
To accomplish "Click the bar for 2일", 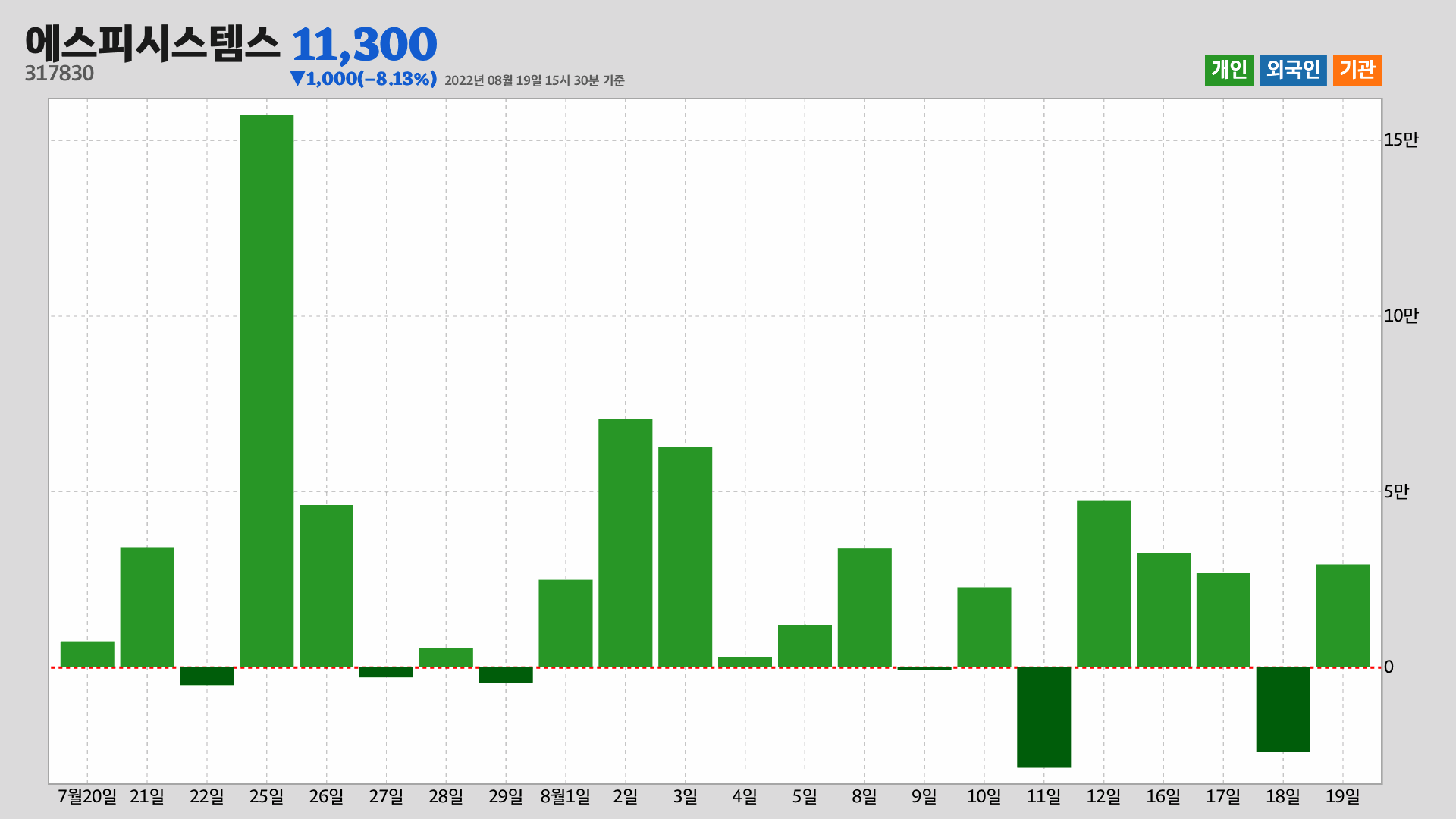I will (x=626, y=543).
